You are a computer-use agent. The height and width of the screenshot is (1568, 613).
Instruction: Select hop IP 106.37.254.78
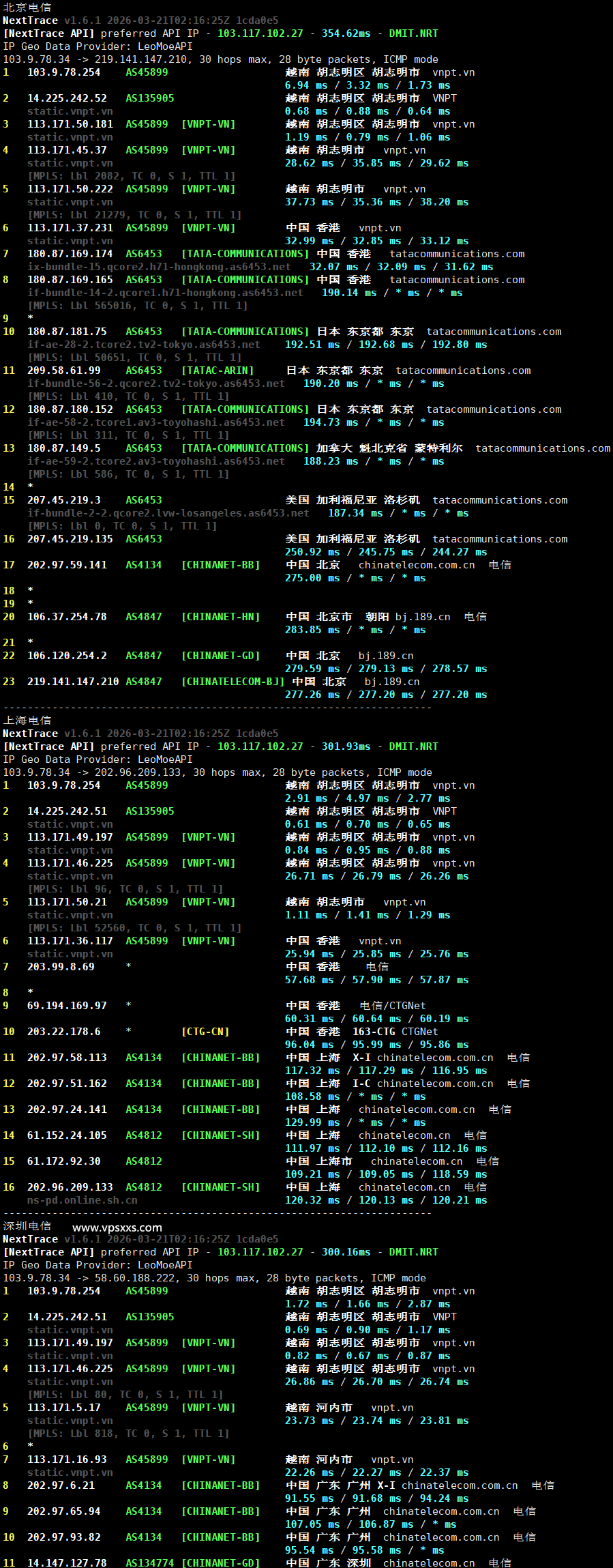pos(67,617)
